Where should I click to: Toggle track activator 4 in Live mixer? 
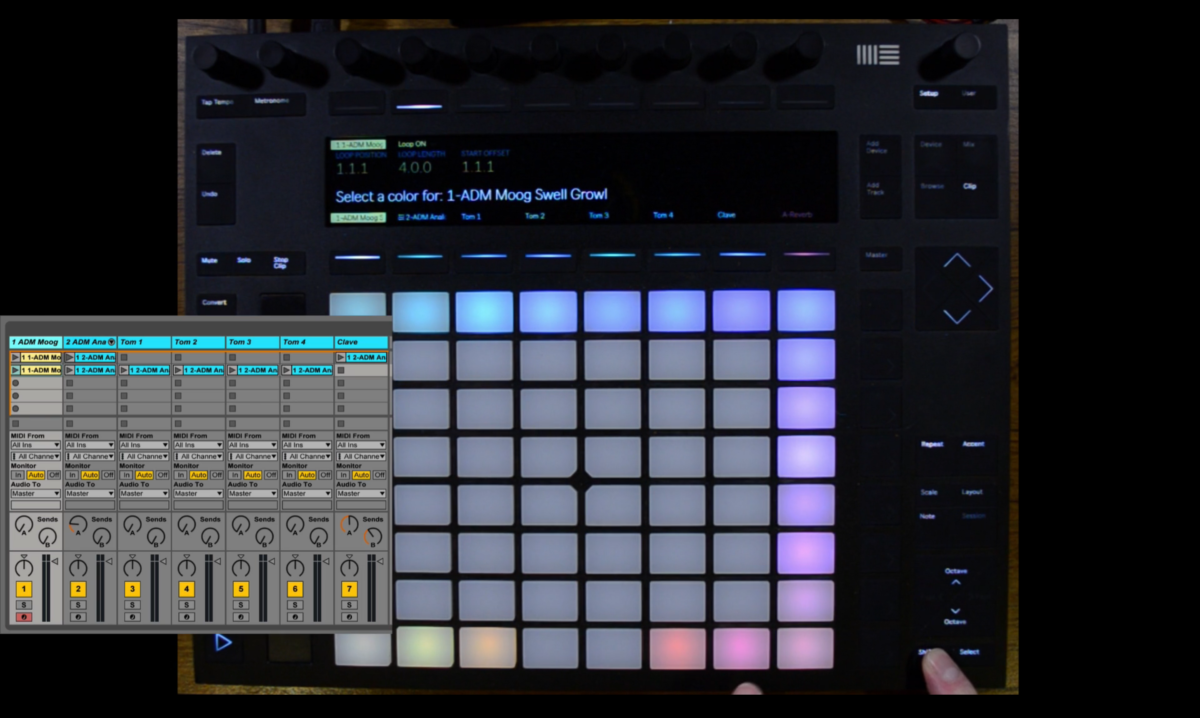click(x=186, y=590)
